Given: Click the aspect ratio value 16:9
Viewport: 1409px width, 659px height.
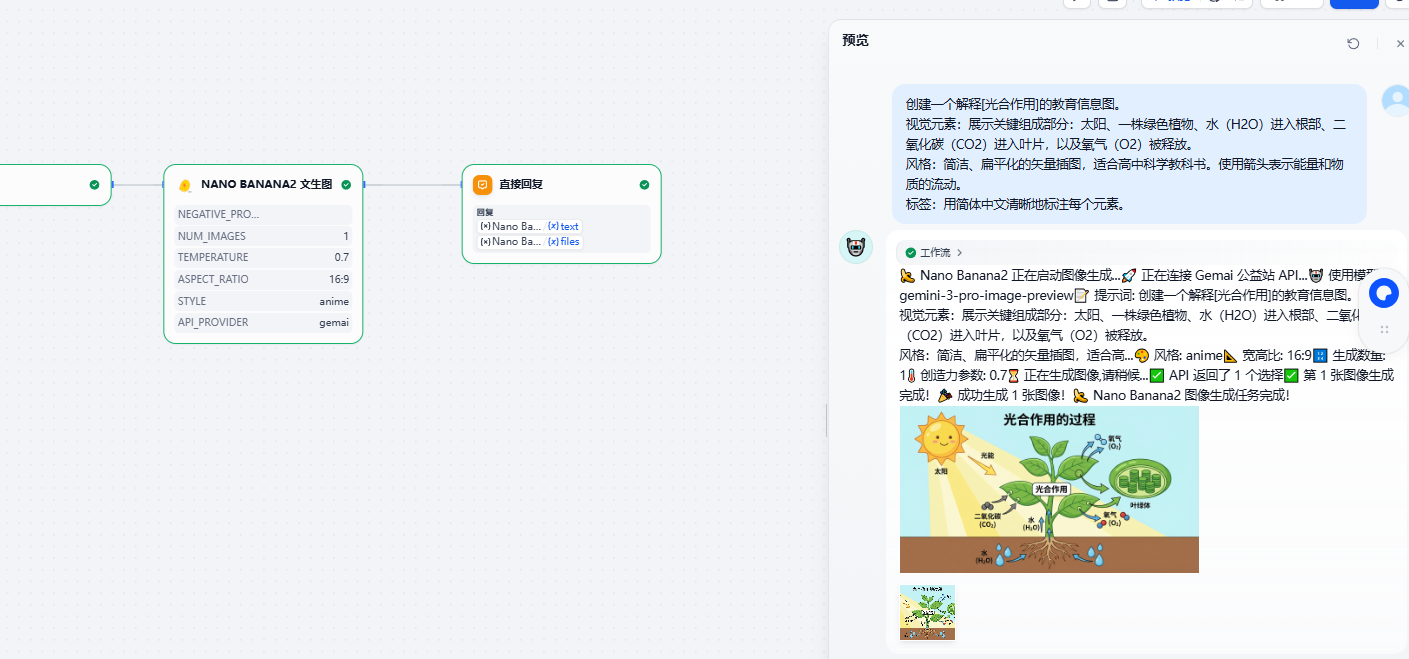Looking at the screenshot, I should click(x=339, y=279).
